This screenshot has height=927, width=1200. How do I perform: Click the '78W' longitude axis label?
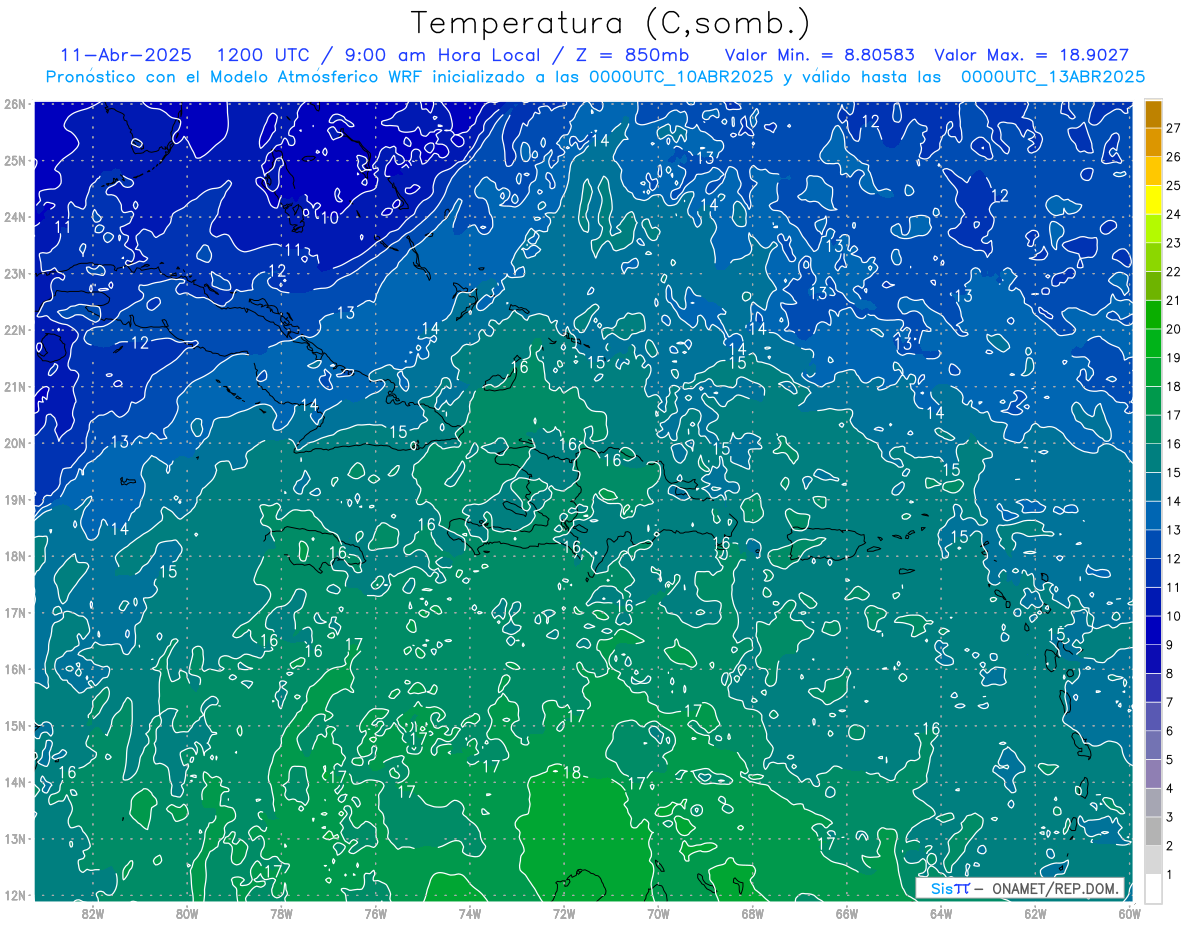281,912
